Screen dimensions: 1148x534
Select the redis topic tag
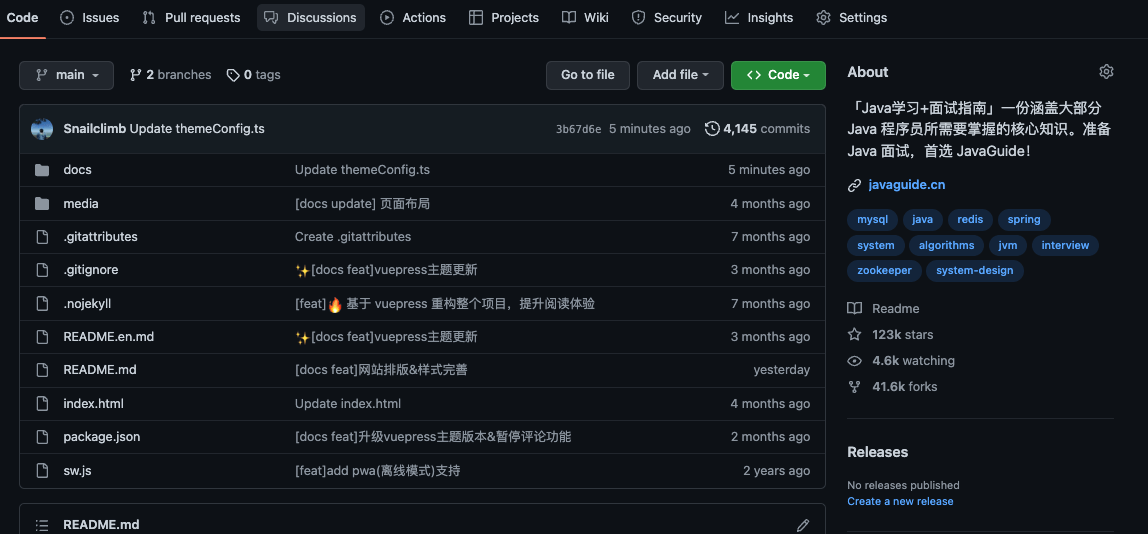point(970,219)
